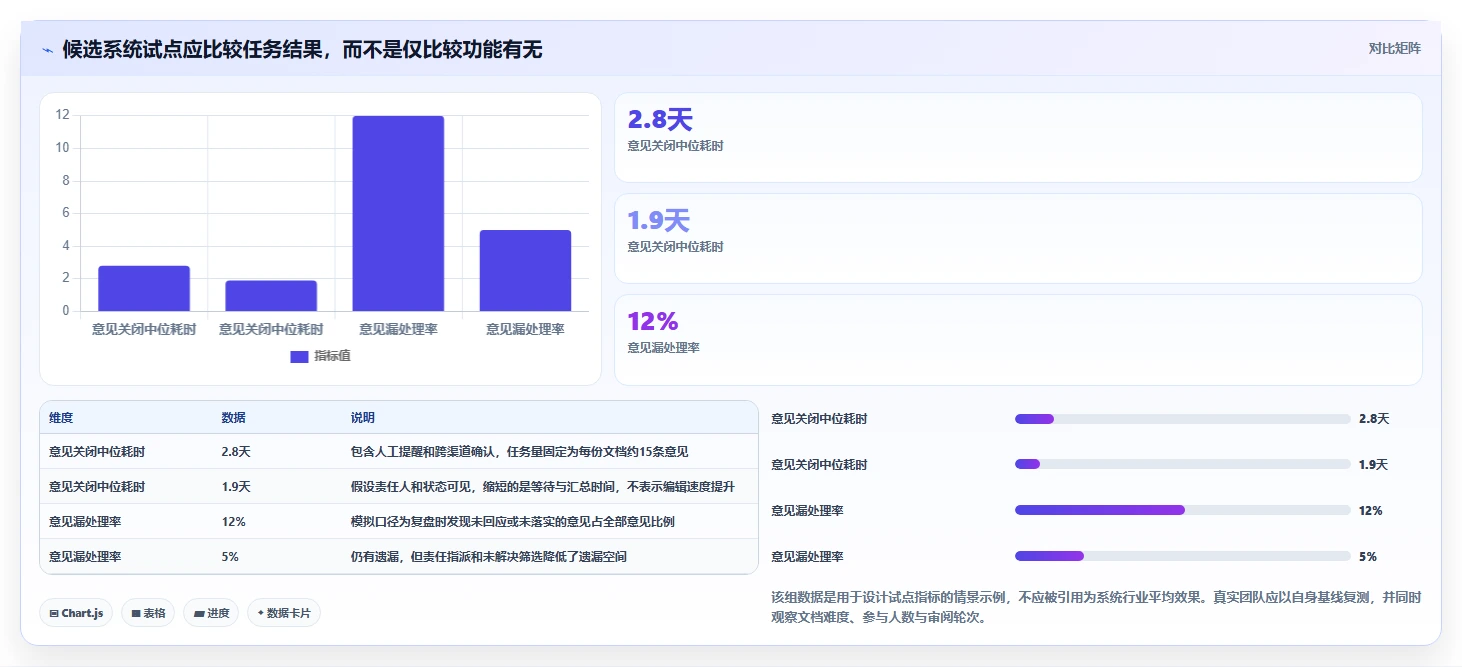Viewport: 1462px width, 667px height.
Task: Click the slide title 候选系统试点应比较任务结果
Action: tap(302, 50)
